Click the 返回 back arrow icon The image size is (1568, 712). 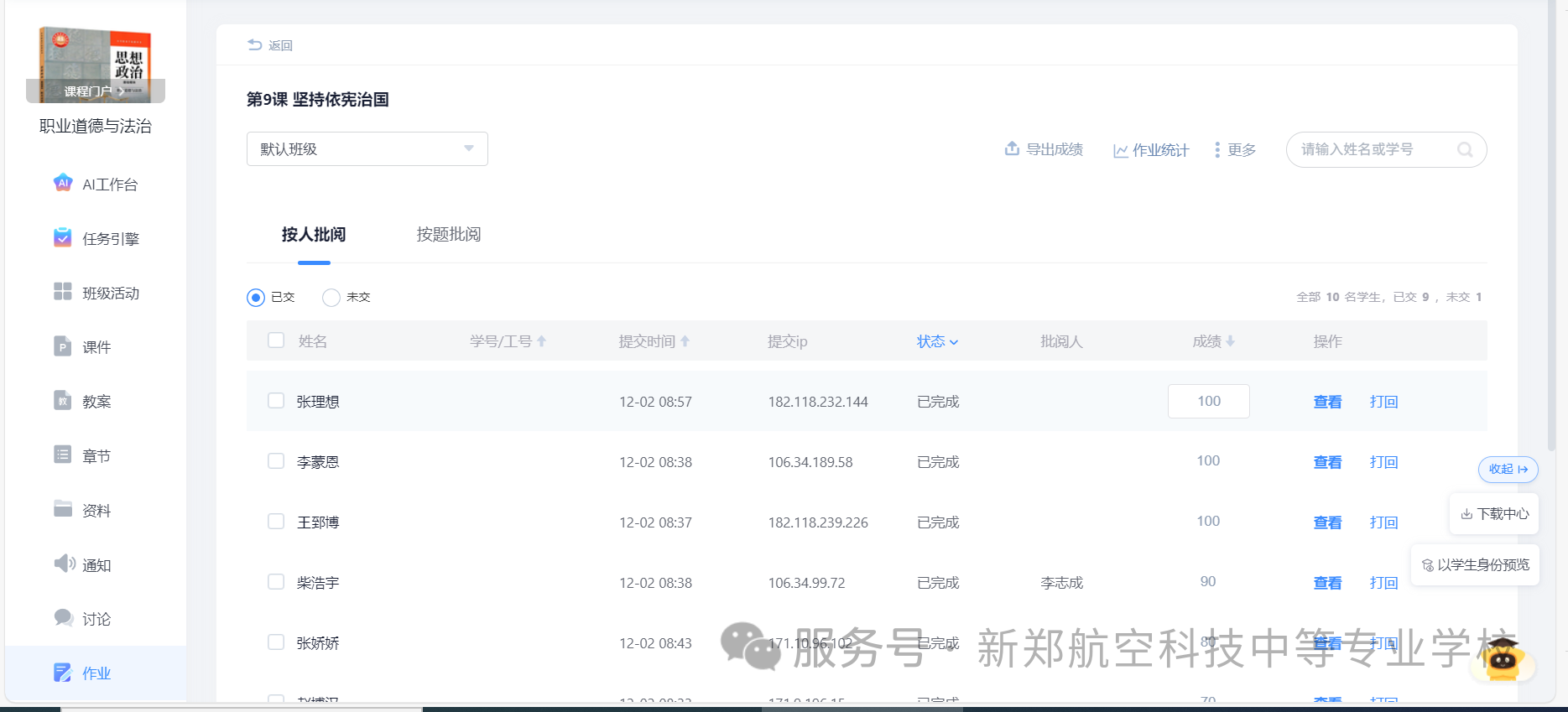point(255,44)
